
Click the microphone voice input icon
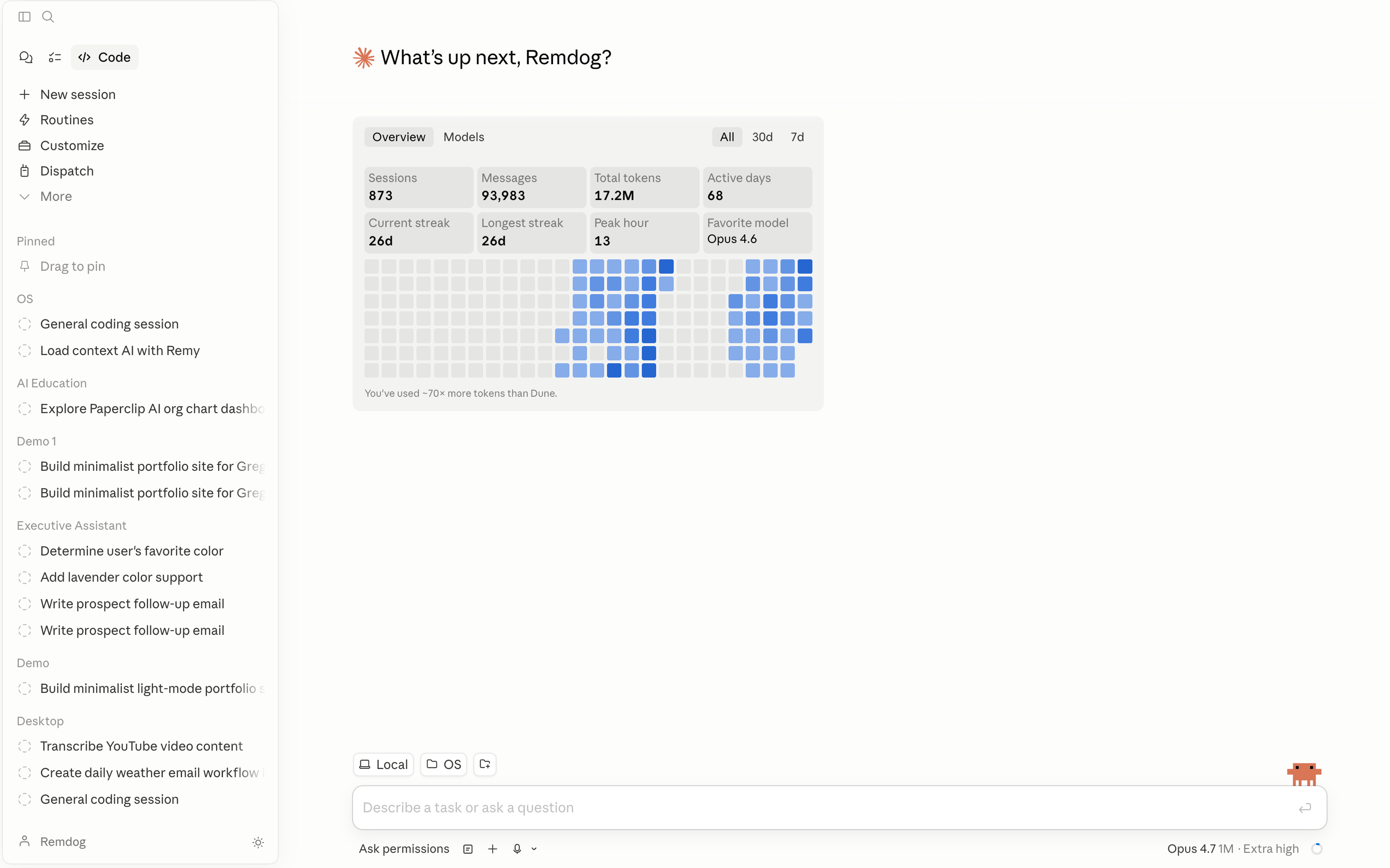coord(517,848)
